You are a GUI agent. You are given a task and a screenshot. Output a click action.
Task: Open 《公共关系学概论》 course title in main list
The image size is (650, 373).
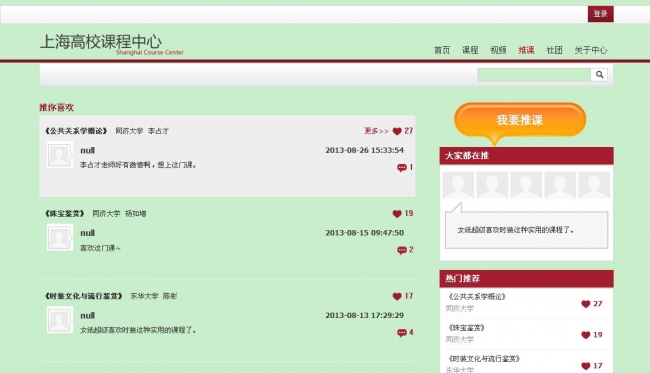click(x=76, y=131)
